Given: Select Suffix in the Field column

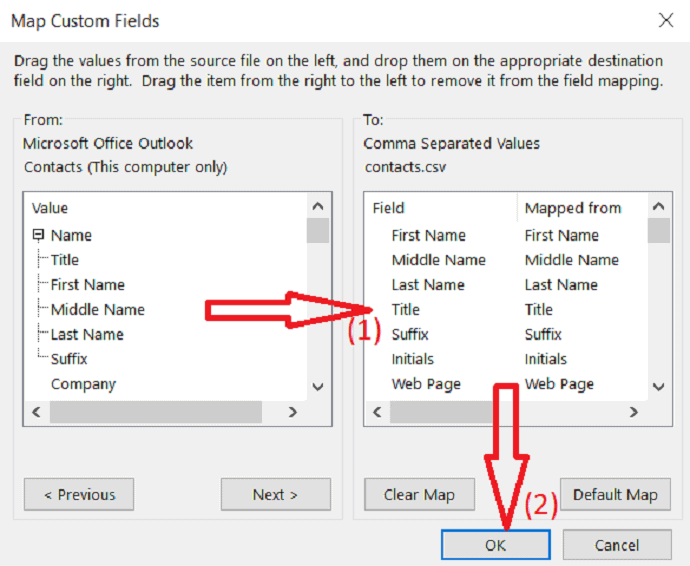Looking at the screenshot, I should [410, 334].
